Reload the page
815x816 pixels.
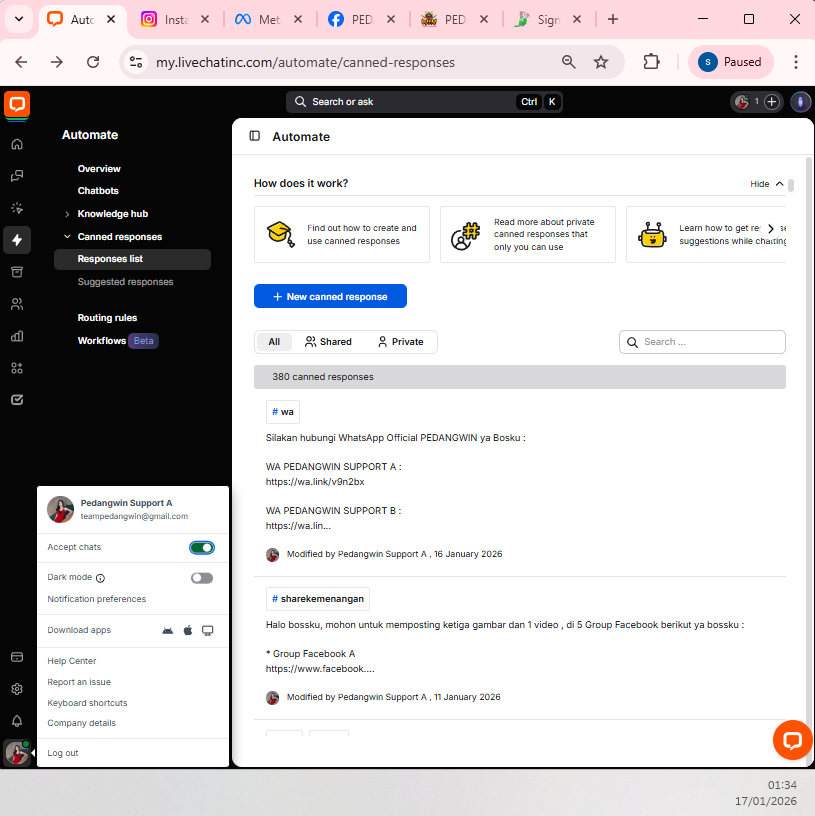(x=93, y=62)
